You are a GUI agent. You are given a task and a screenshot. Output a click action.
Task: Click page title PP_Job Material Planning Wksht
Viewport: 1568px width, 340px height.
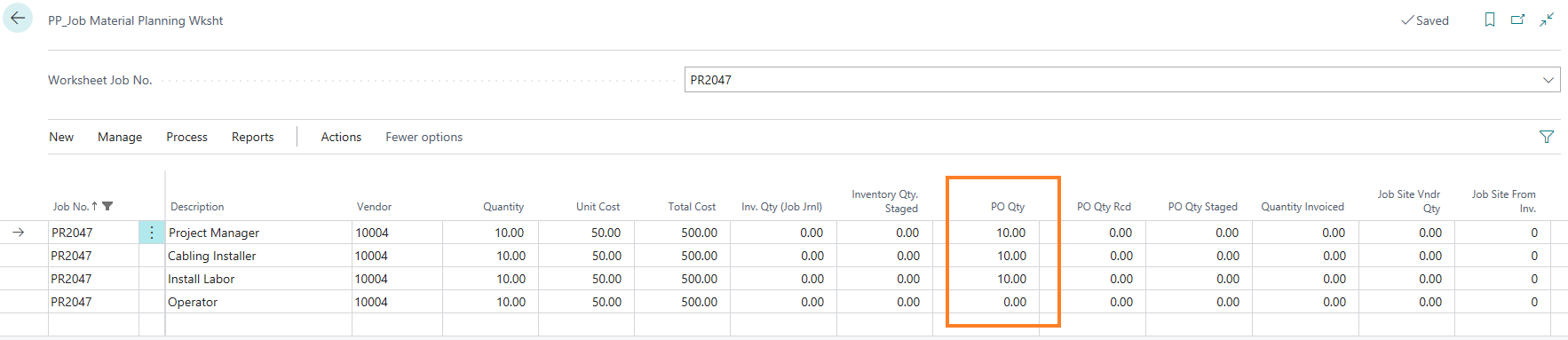tap(136, 20)
